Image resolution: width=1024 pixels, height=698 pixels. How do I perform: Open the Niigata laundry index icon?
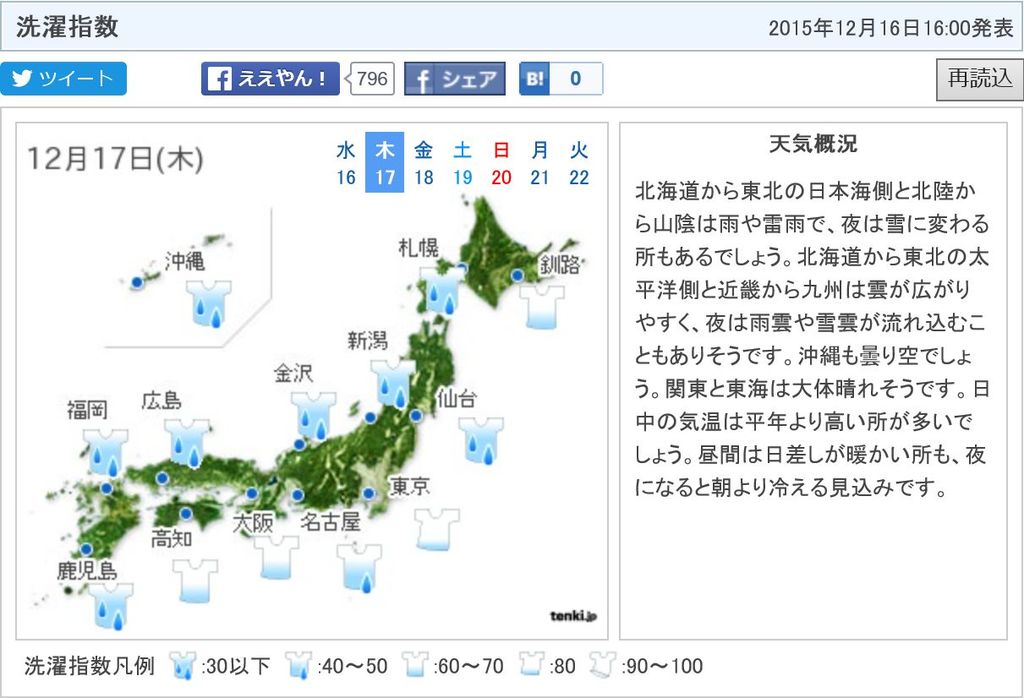click(x=392, y=383)
